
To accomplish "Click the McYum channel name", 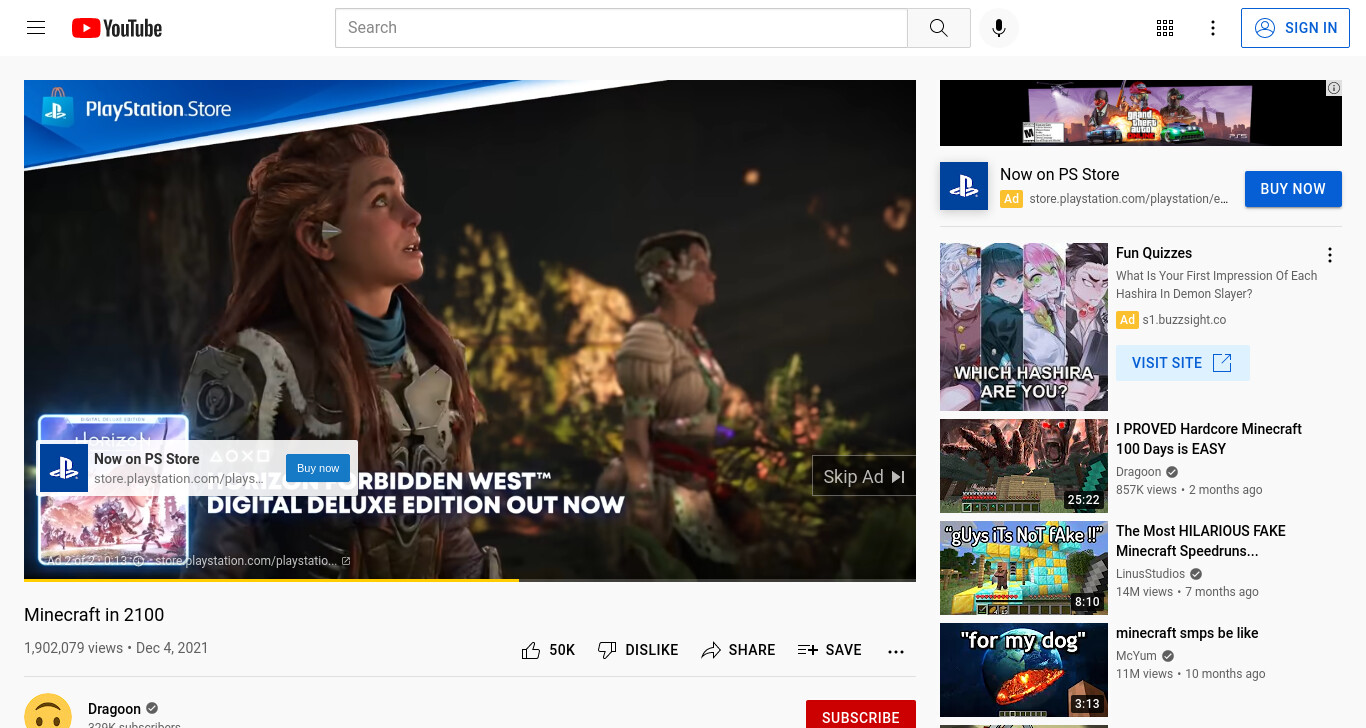I will 1136,656.
